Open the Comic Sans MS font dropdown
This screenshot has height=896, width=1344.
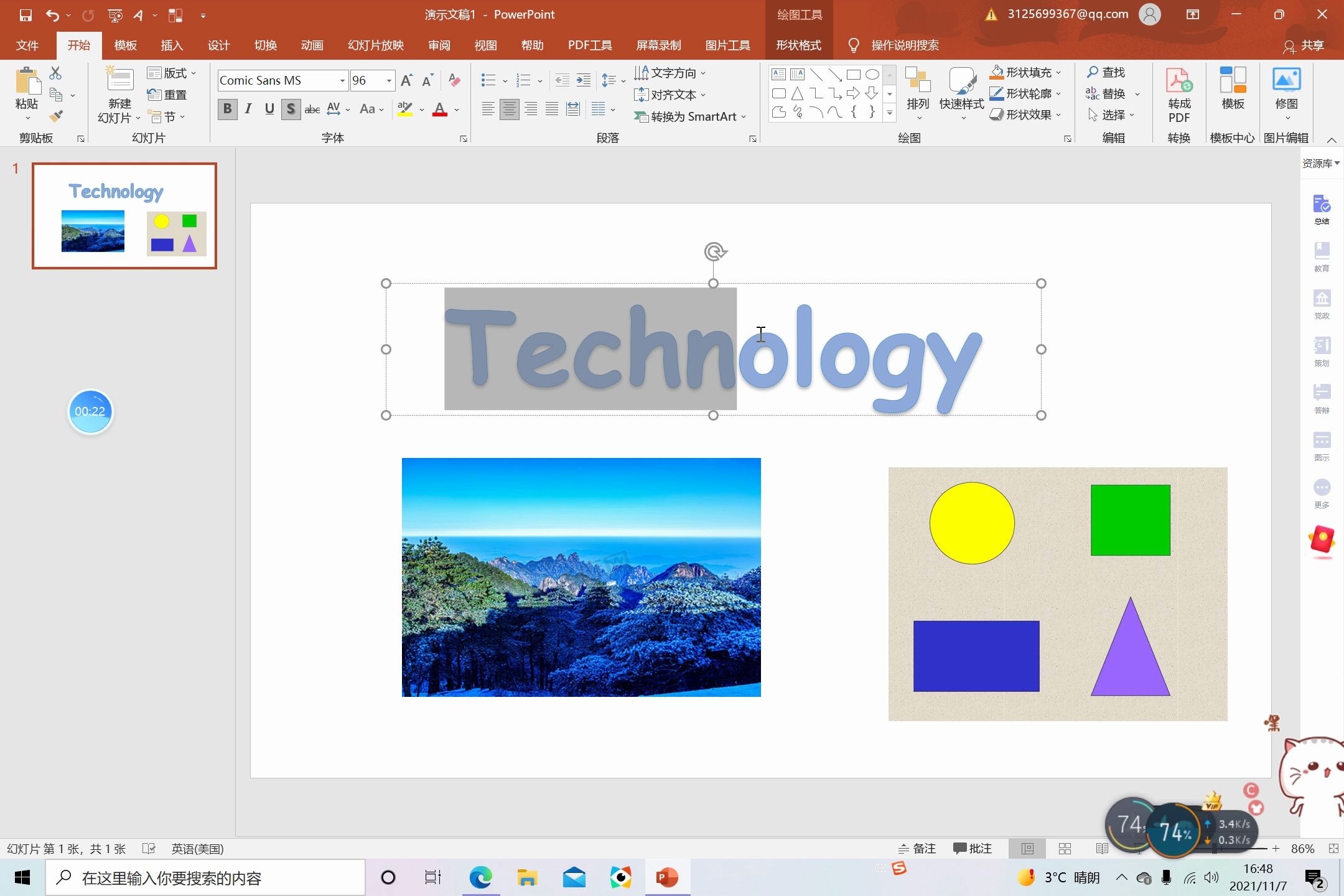(x=342, y=80)
